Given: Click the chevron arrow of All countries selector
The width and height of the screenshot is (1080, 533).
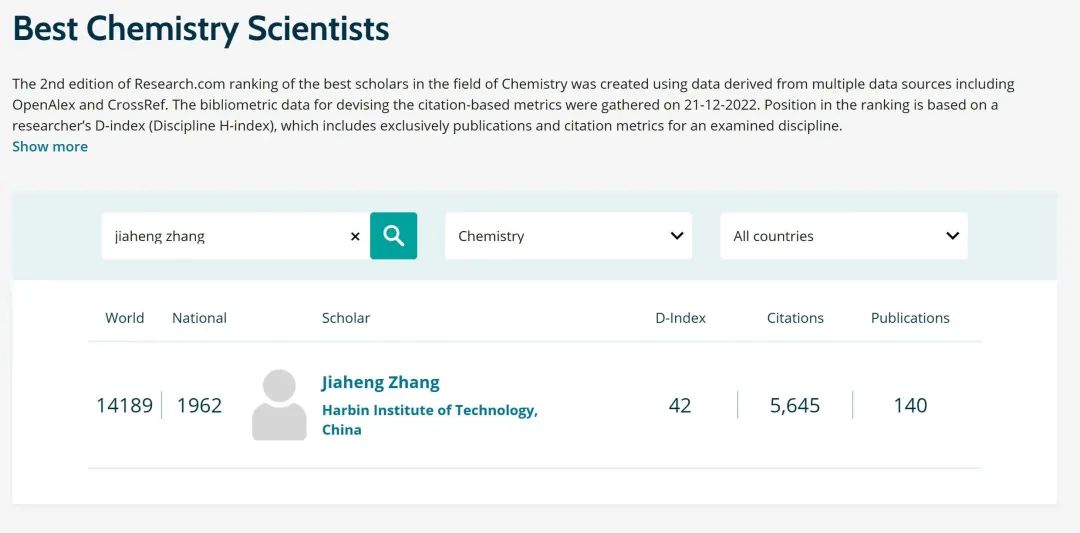Looking at the screenshot, I should [953, 236].
